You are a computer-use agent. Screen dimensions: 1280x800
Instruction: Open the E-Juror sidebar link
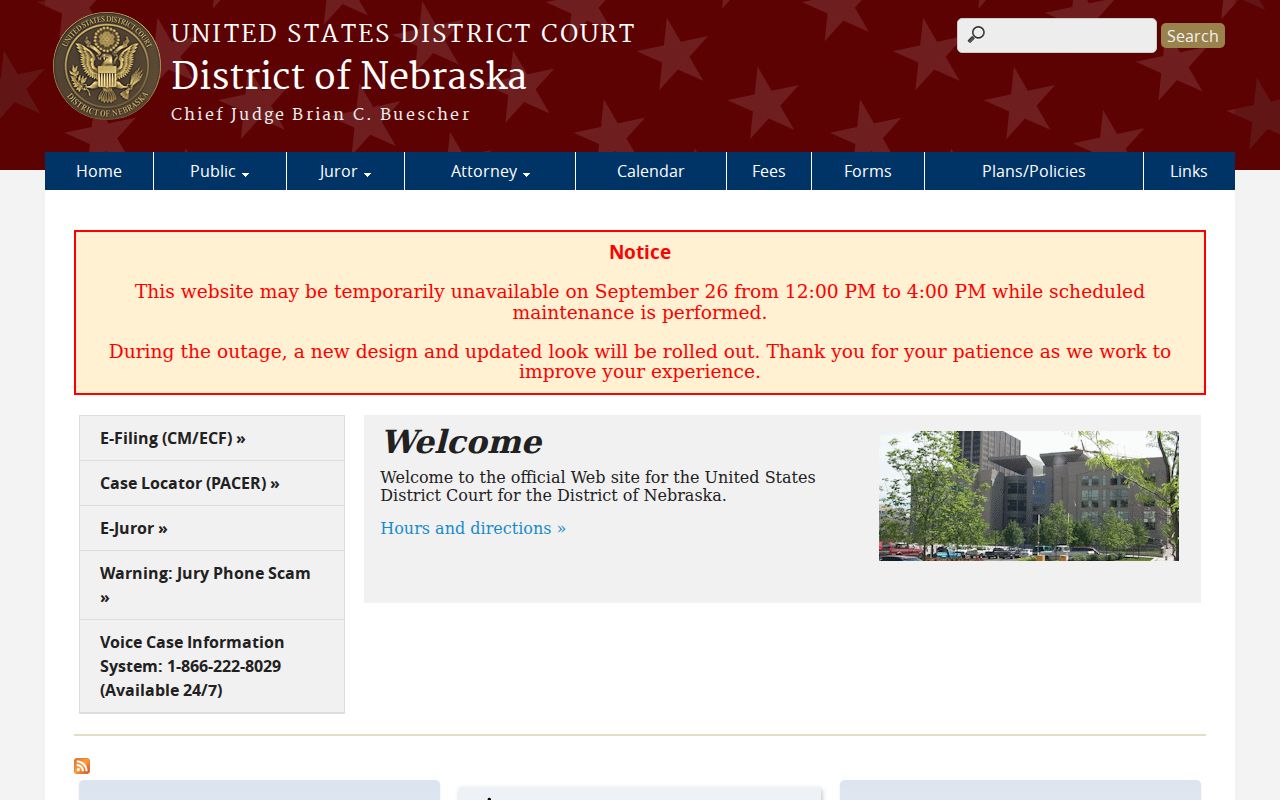click(x=212, y=528)
